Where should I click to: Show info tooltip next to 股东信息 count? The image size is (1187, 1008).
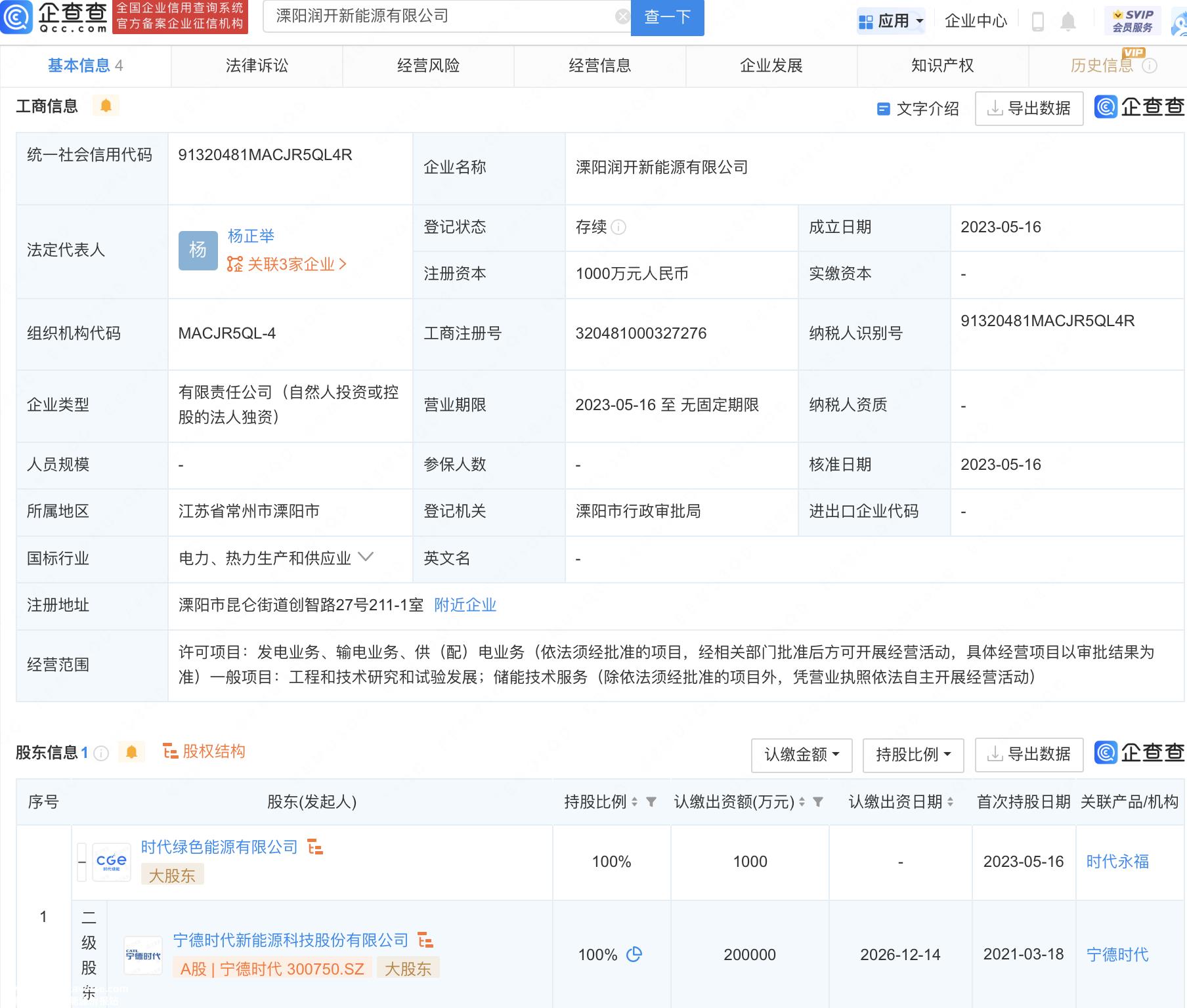[101, 753]
